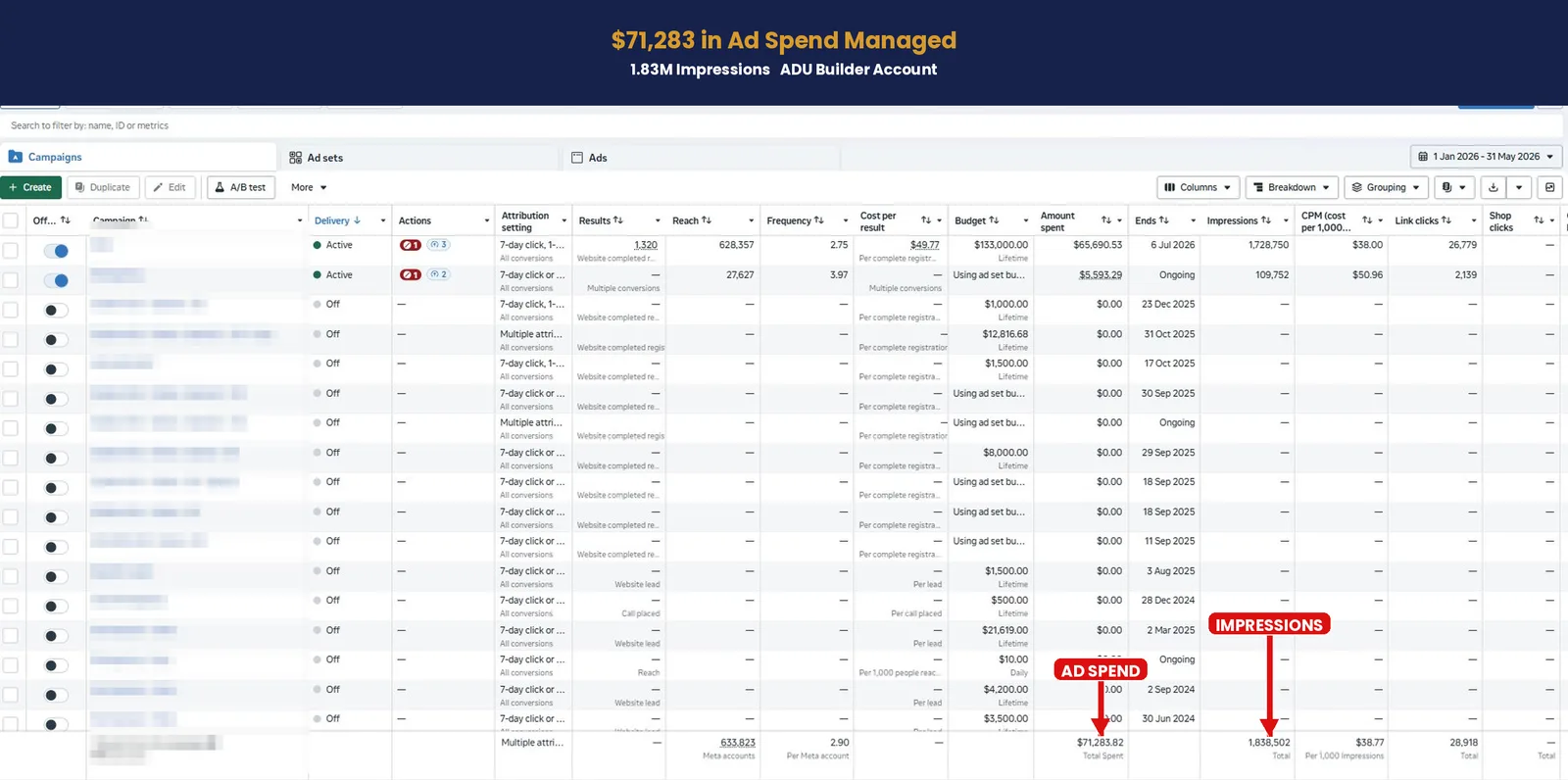Click the recommendations badge showing 3
Screen dimensions: 1568x780
pos(438,245)
